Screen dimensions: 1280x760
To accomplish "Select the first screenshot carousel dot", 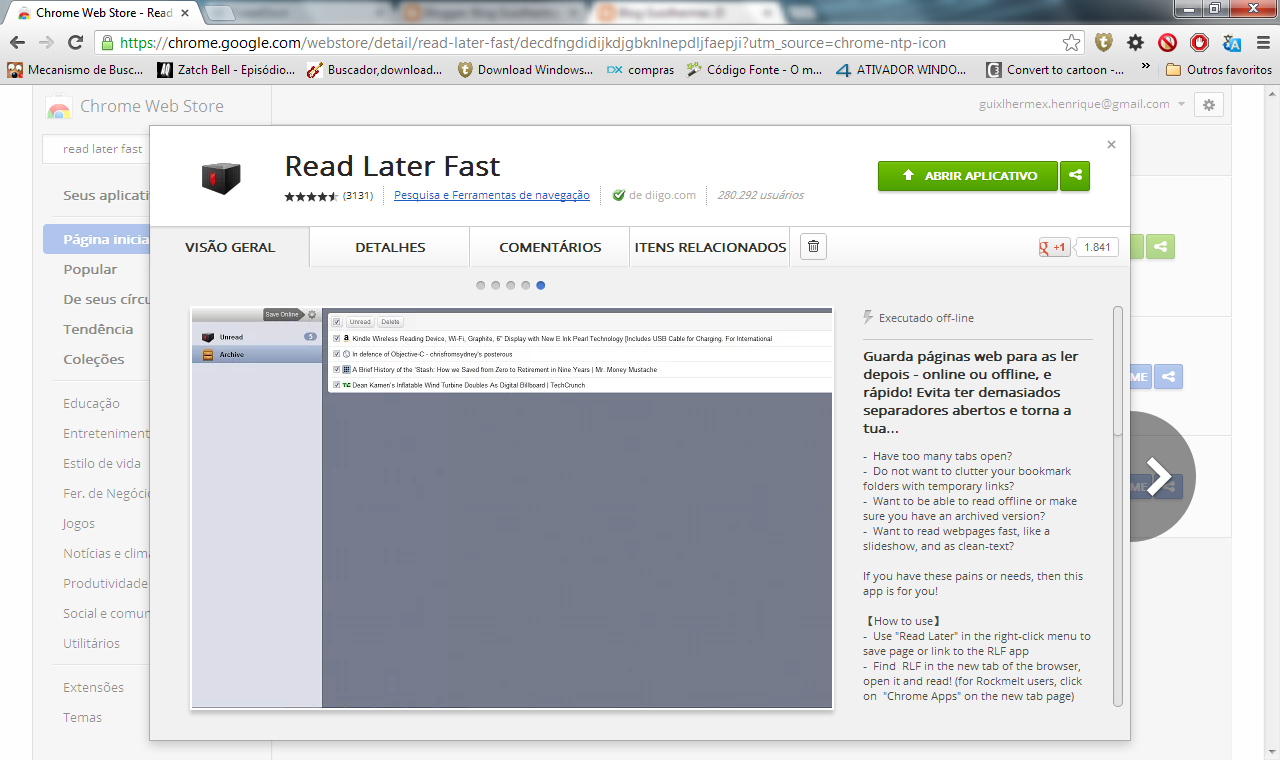I will click(481, 285).
